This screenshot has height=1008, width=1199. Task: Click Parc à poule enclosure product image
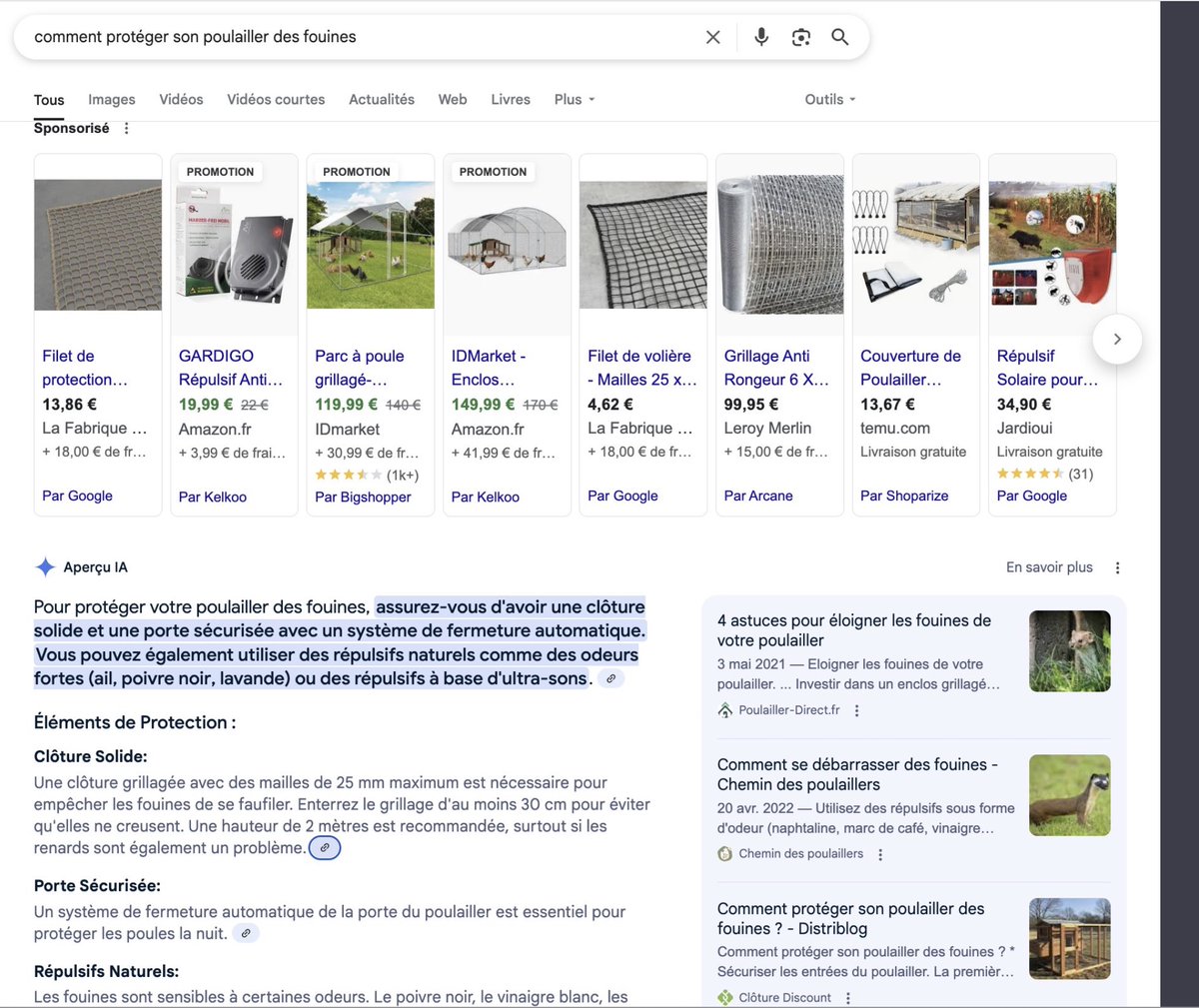pos(371,245)
